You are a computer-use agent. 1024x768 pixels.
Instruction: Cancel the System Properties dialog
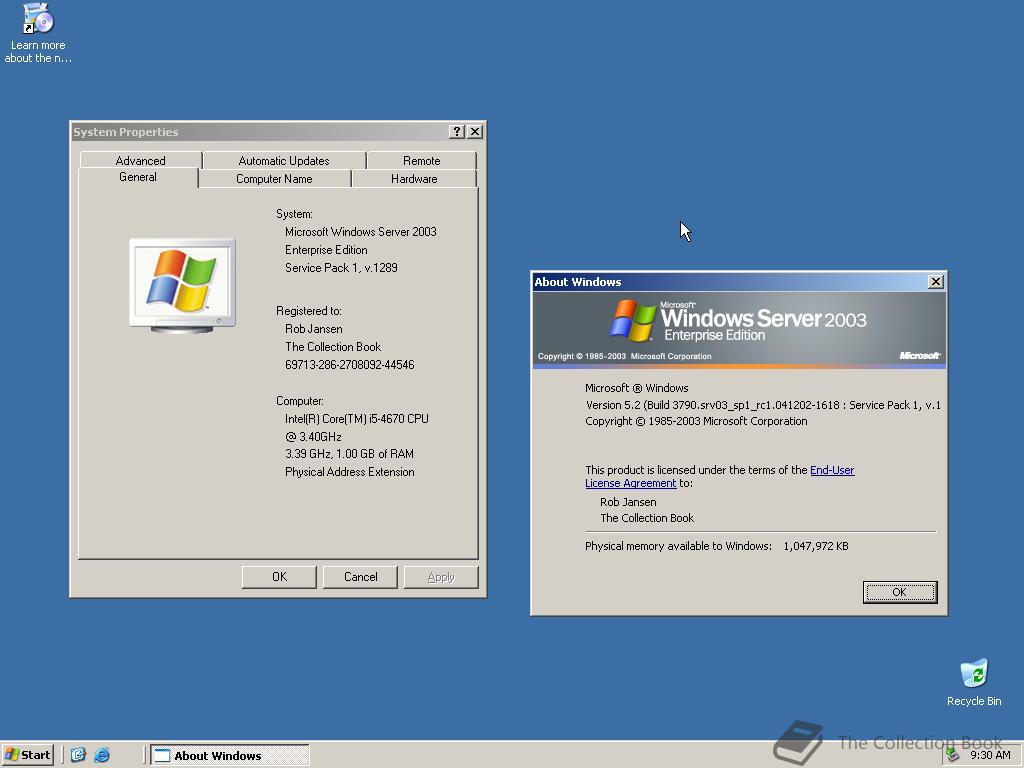pos(360,577)
